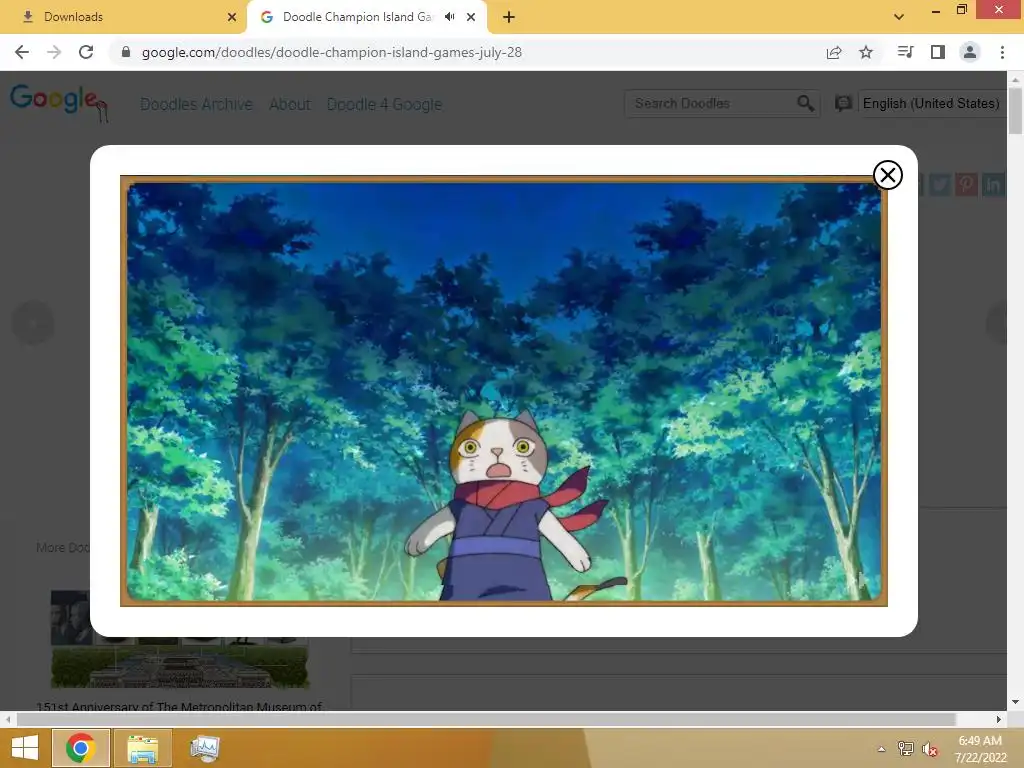Share this page via share icon
The width and height of the screenshot is (1024, 768).
coord(834,52)
